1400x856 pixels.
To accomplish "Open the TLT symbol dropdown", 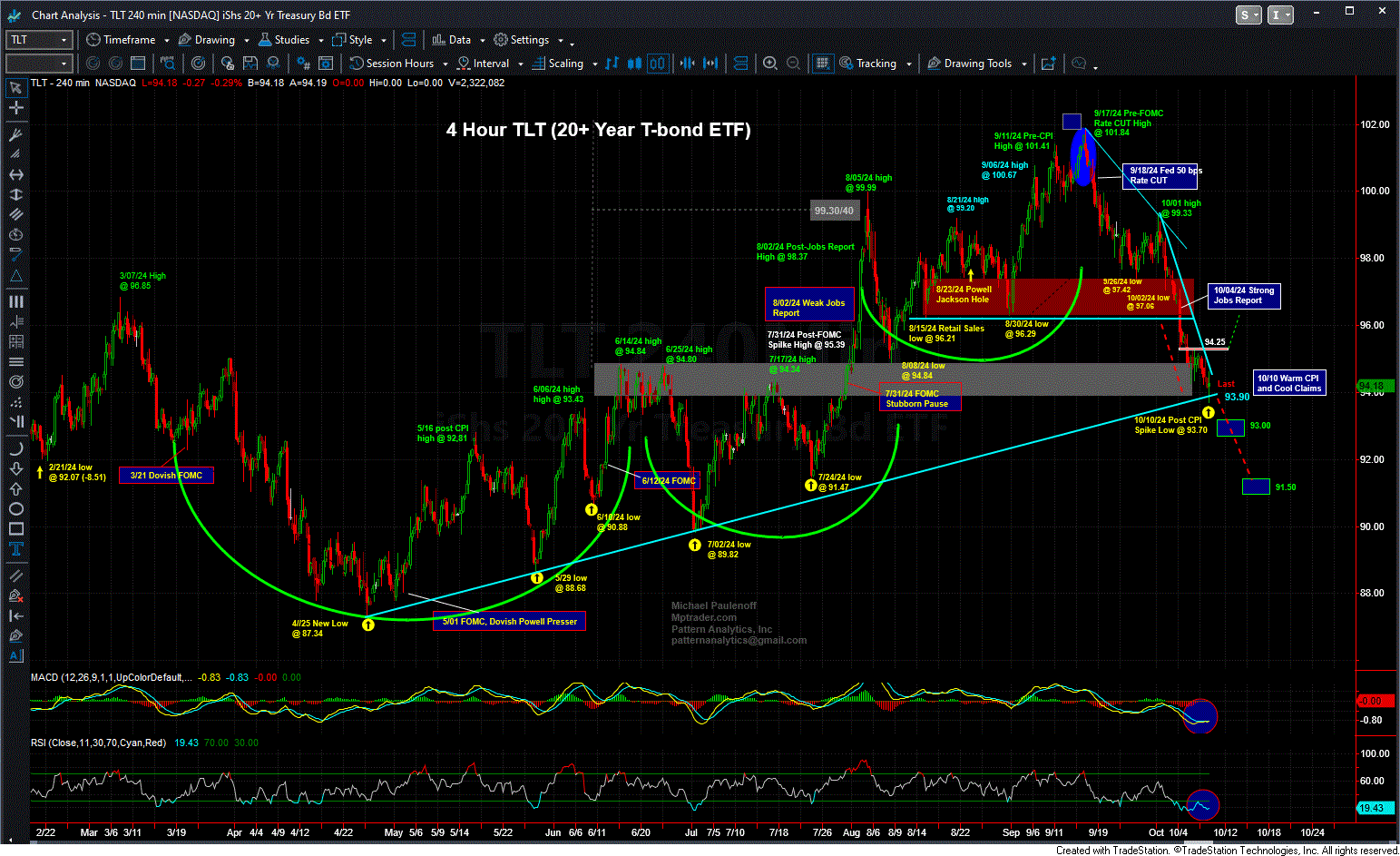I will click(x=64, y=39).
